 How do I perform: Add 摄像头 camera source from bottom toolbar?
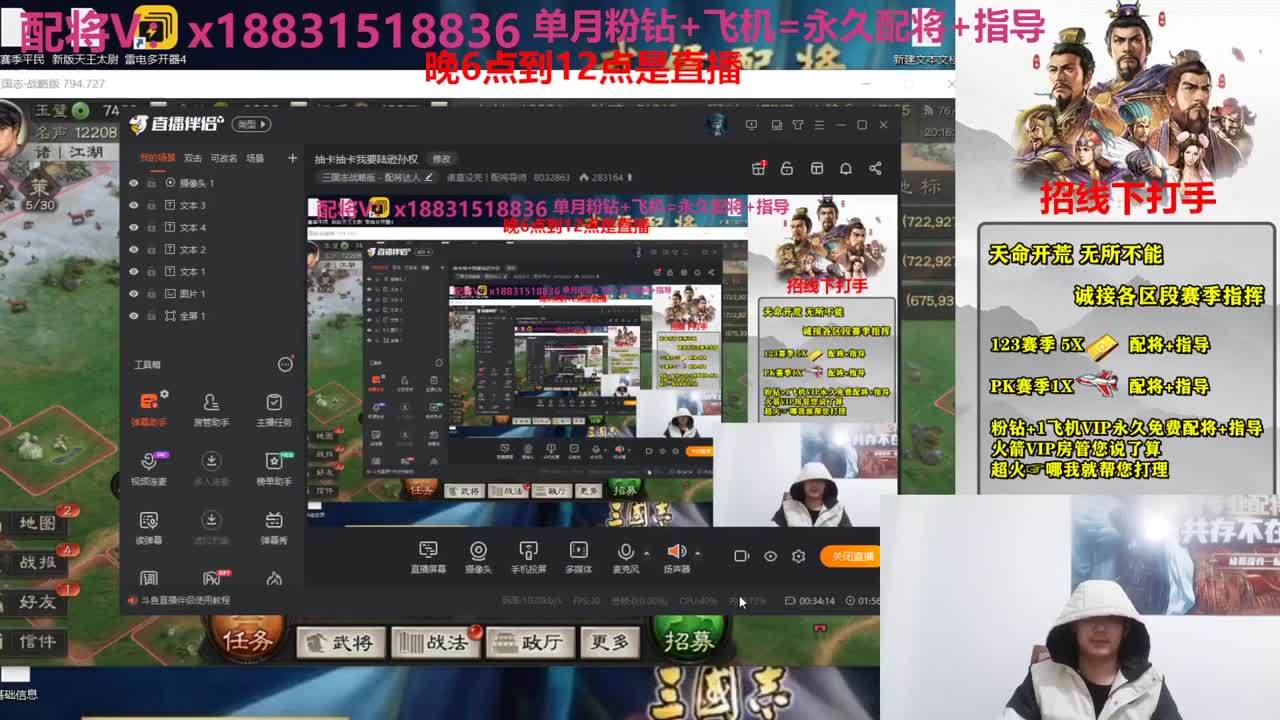[478, 557]
